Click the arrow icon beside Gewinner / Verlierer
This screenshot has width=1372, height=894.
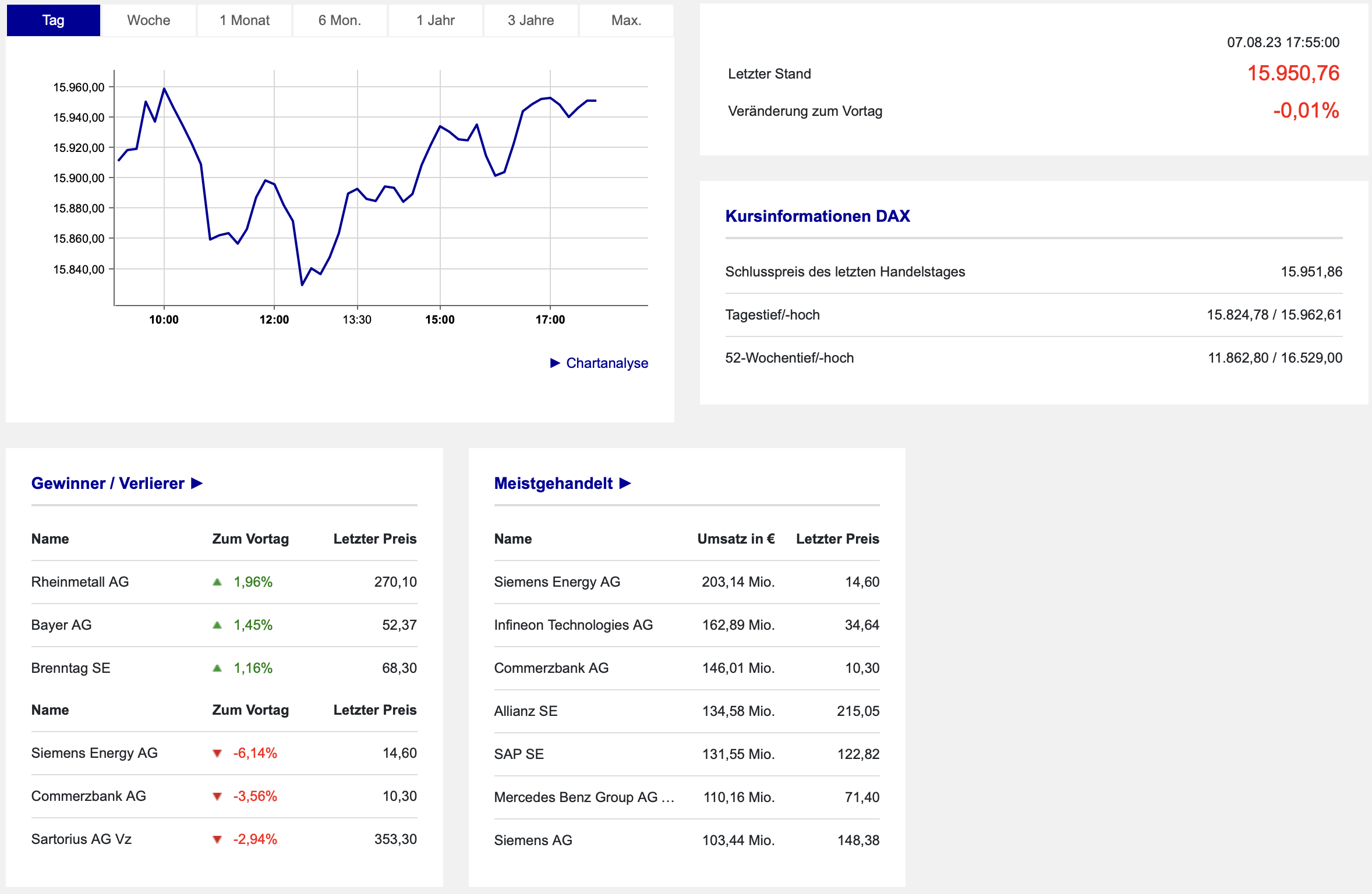coord(197,483)
